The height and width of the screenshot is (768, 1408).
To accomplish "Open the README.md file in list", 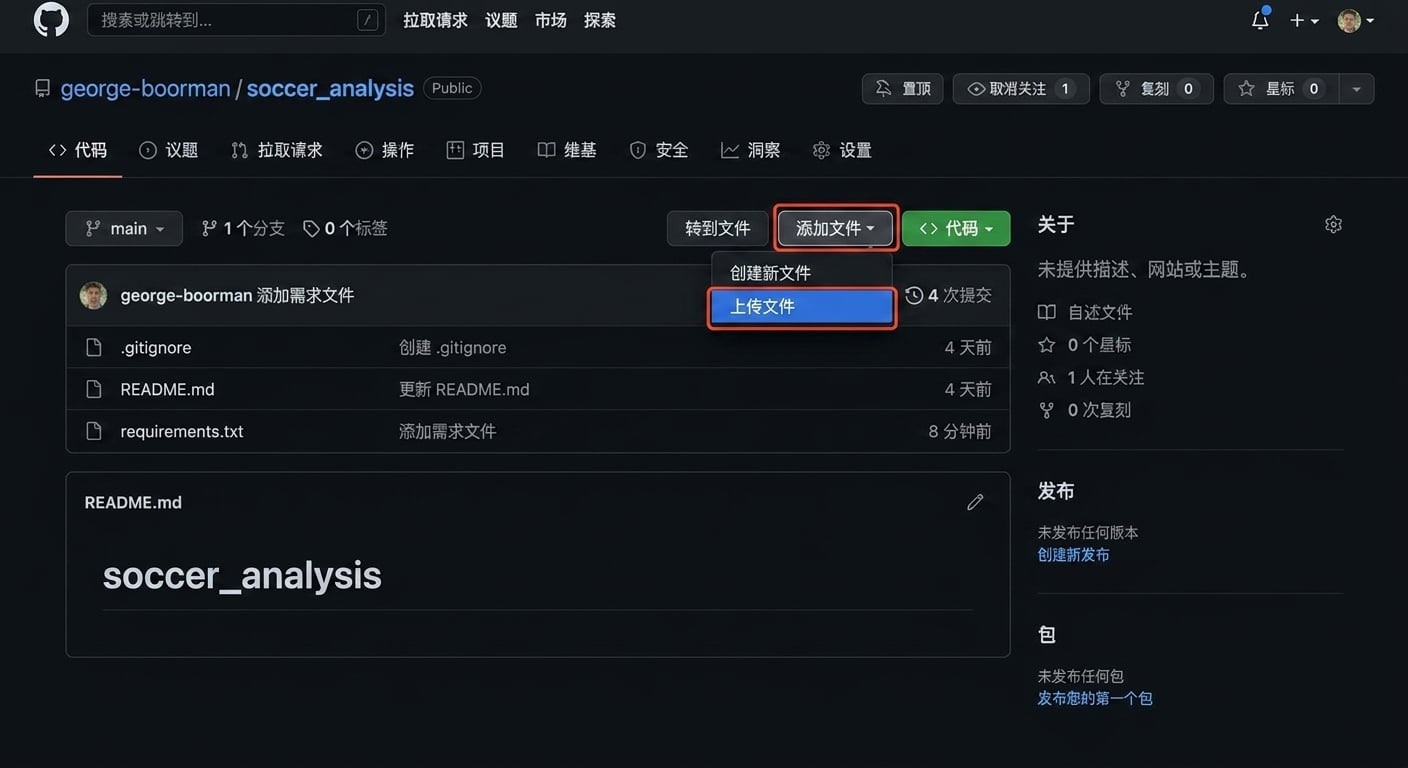I will tap(167, 389).
